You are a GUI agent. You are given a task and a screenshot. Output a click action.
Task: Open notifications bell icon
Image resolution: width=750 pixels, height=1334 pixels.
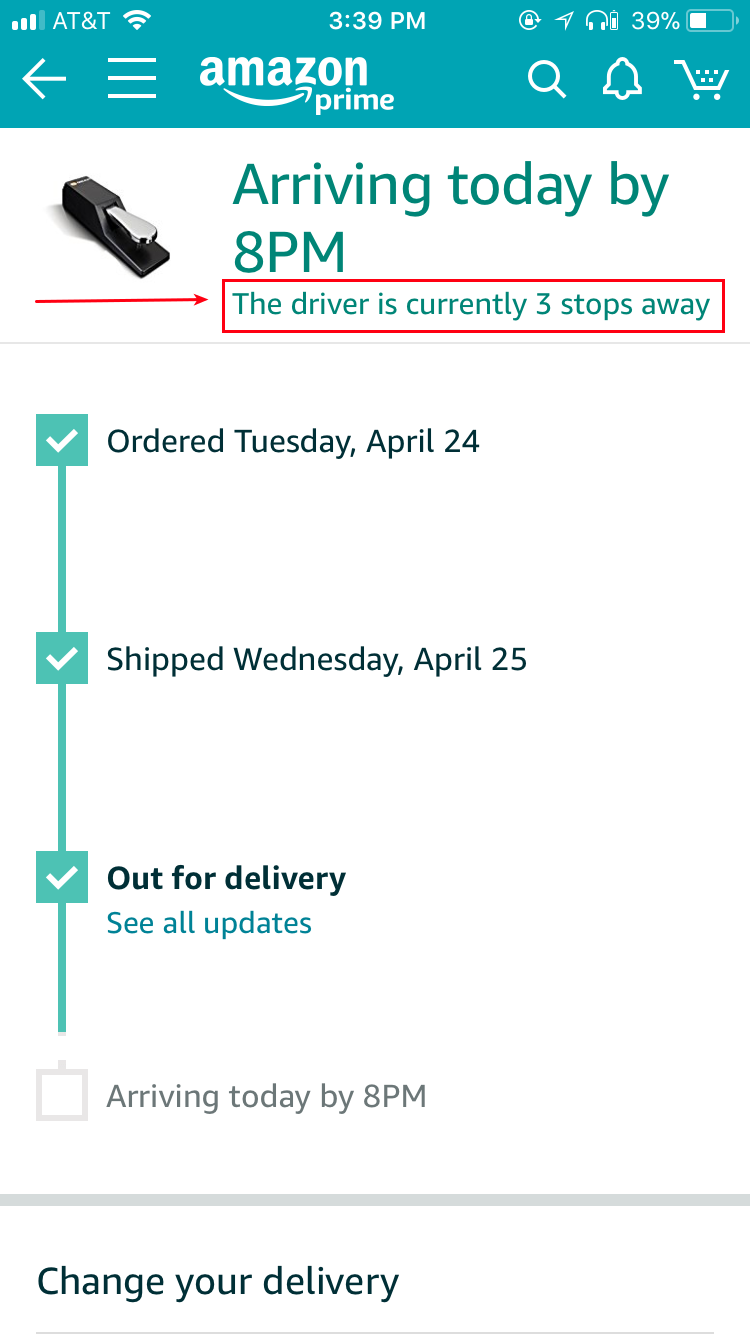(622, 79)
